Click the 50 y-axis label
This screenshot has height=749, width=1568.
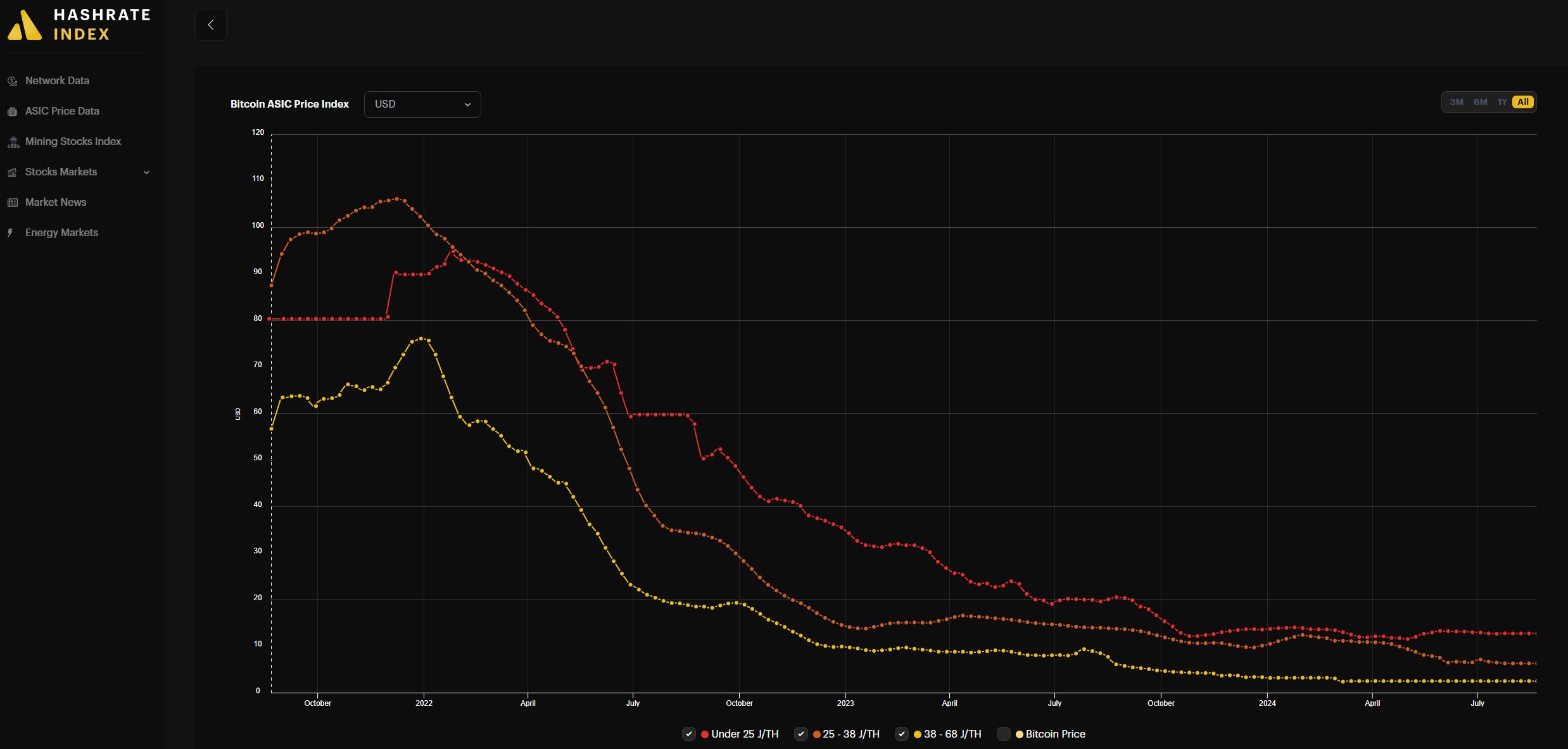(x=258, y=458)
